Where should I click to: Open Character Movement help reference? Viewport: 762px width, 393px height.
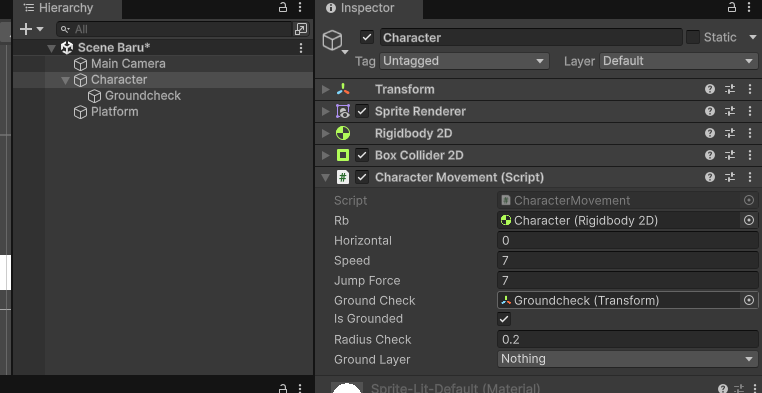[x=710, y=177]
